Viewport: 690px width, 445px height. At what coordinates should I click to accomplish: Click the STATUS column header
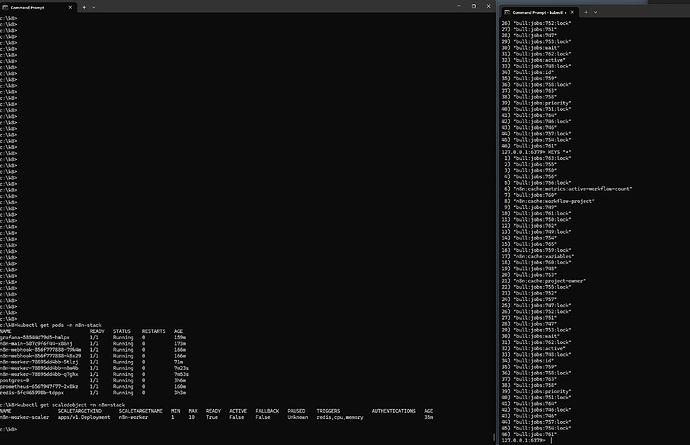click(x=122, y=331)
